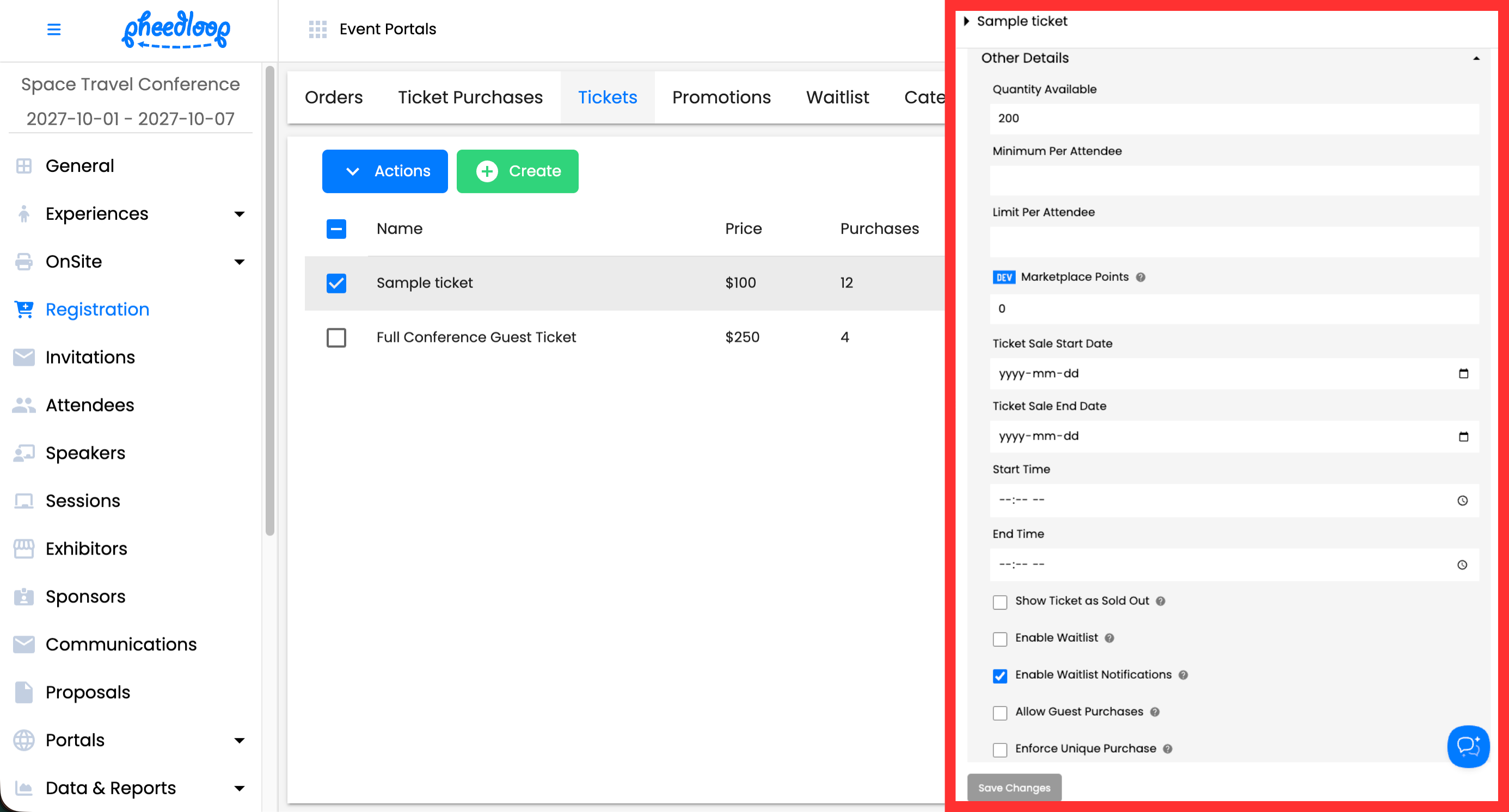Click the Marketplace Points help icon
1509x812 pixels.
[x=1140, y=278]
